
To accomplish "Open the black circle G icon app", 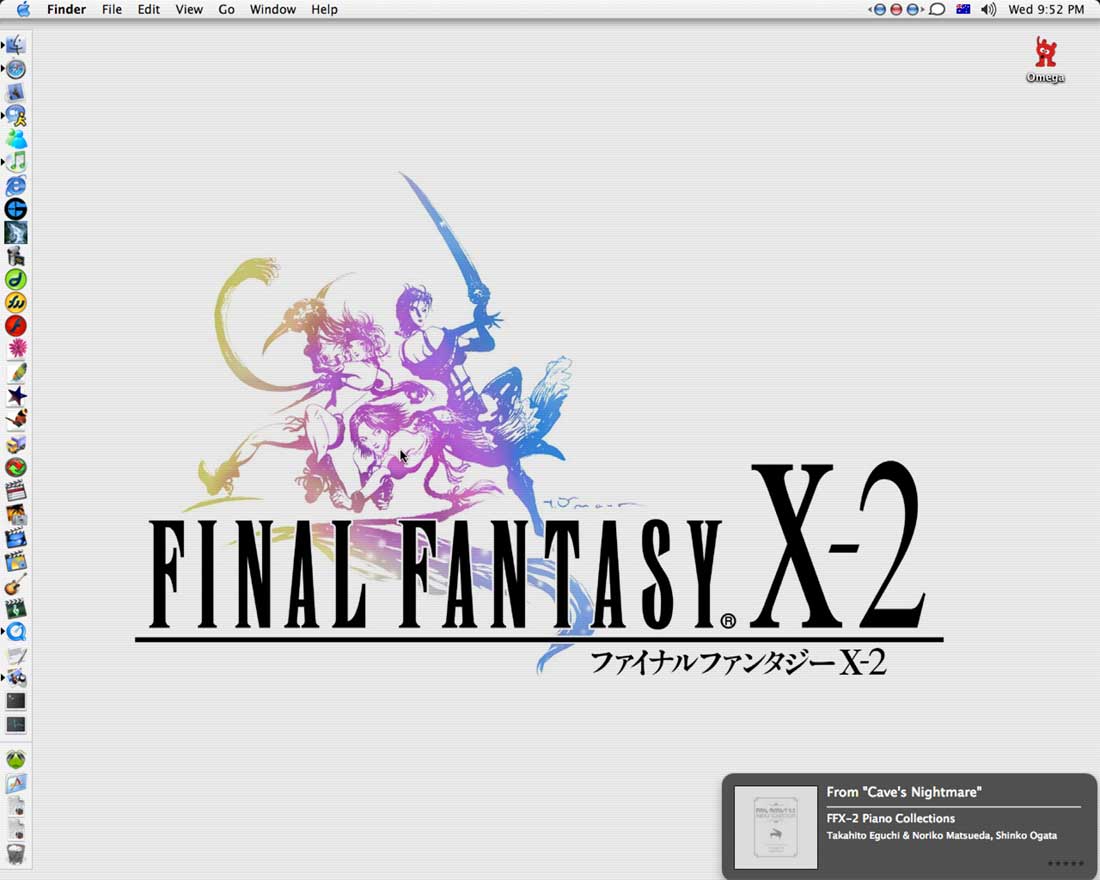I will (x=15, y=209).
